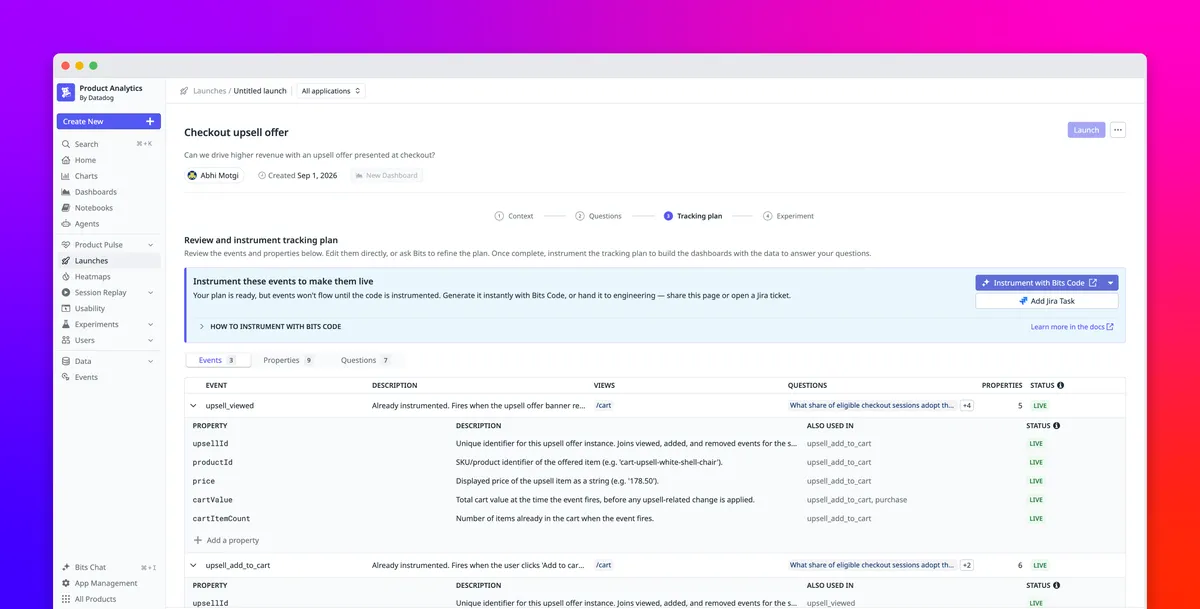The image size is (1200, 609).
Task: Click the Add Jira Task button
Action: 1047,300
